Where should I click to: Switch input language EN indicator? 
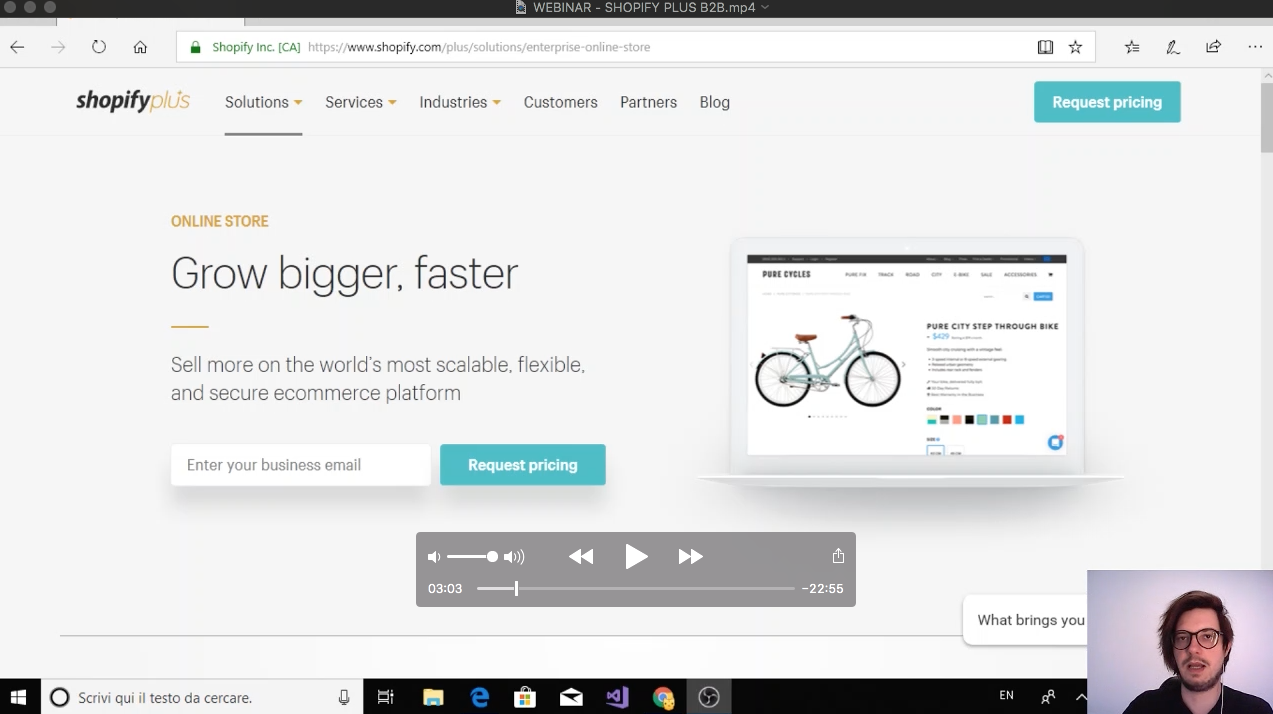[1006, 696]
